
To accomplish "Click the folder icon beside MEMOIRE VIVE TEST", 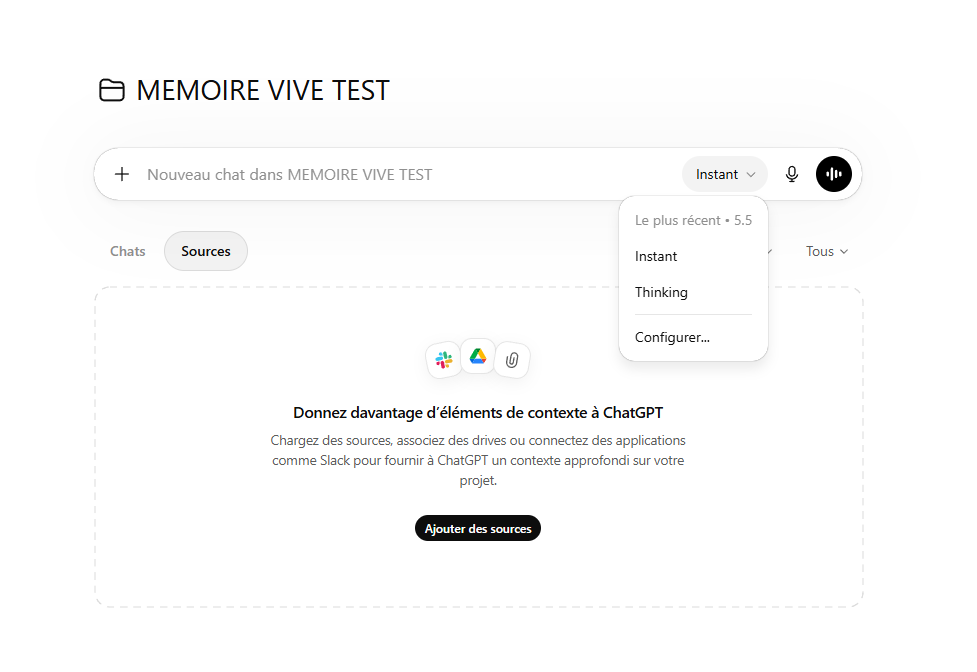I will pyautogui.click(x=112, y=90).
